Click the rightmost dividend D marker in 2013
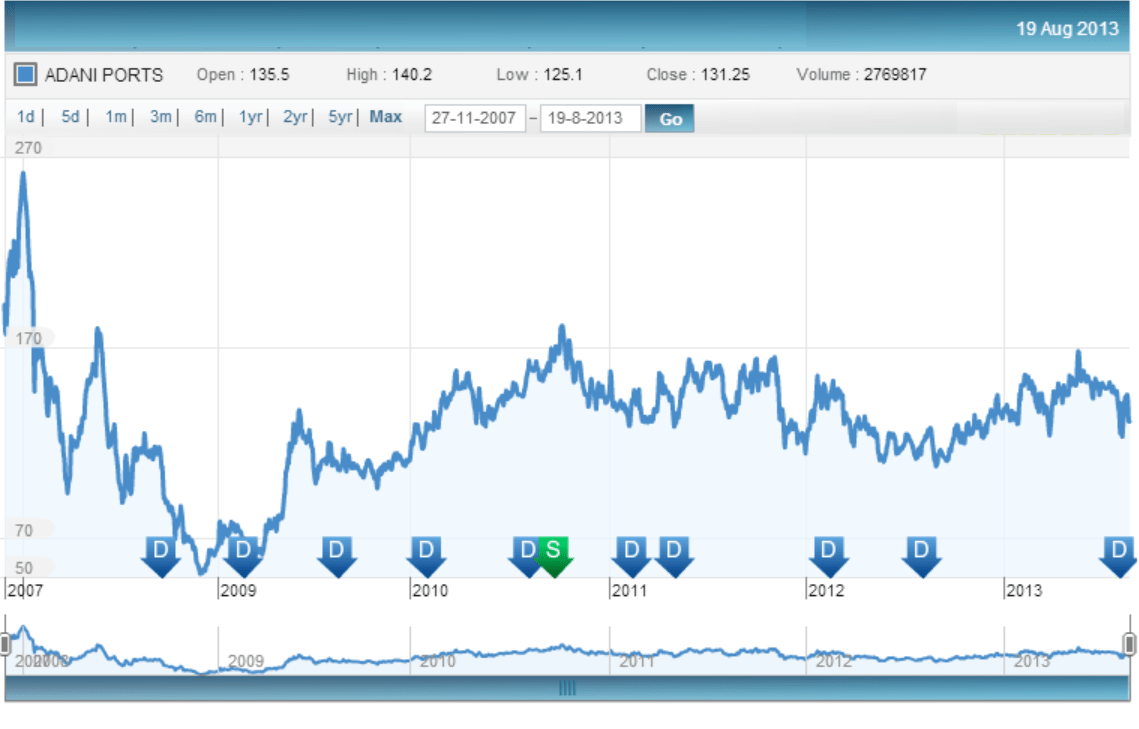1139x729 pixels. [1119, 556]
